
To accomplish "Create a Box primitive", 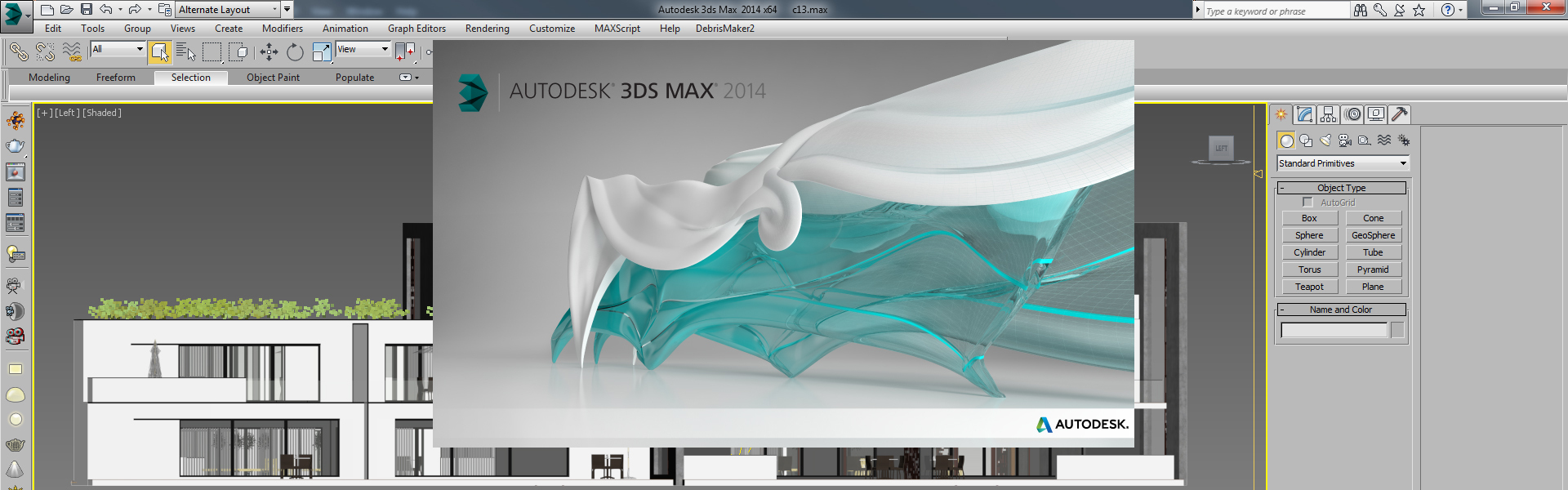I will 1309,218.
